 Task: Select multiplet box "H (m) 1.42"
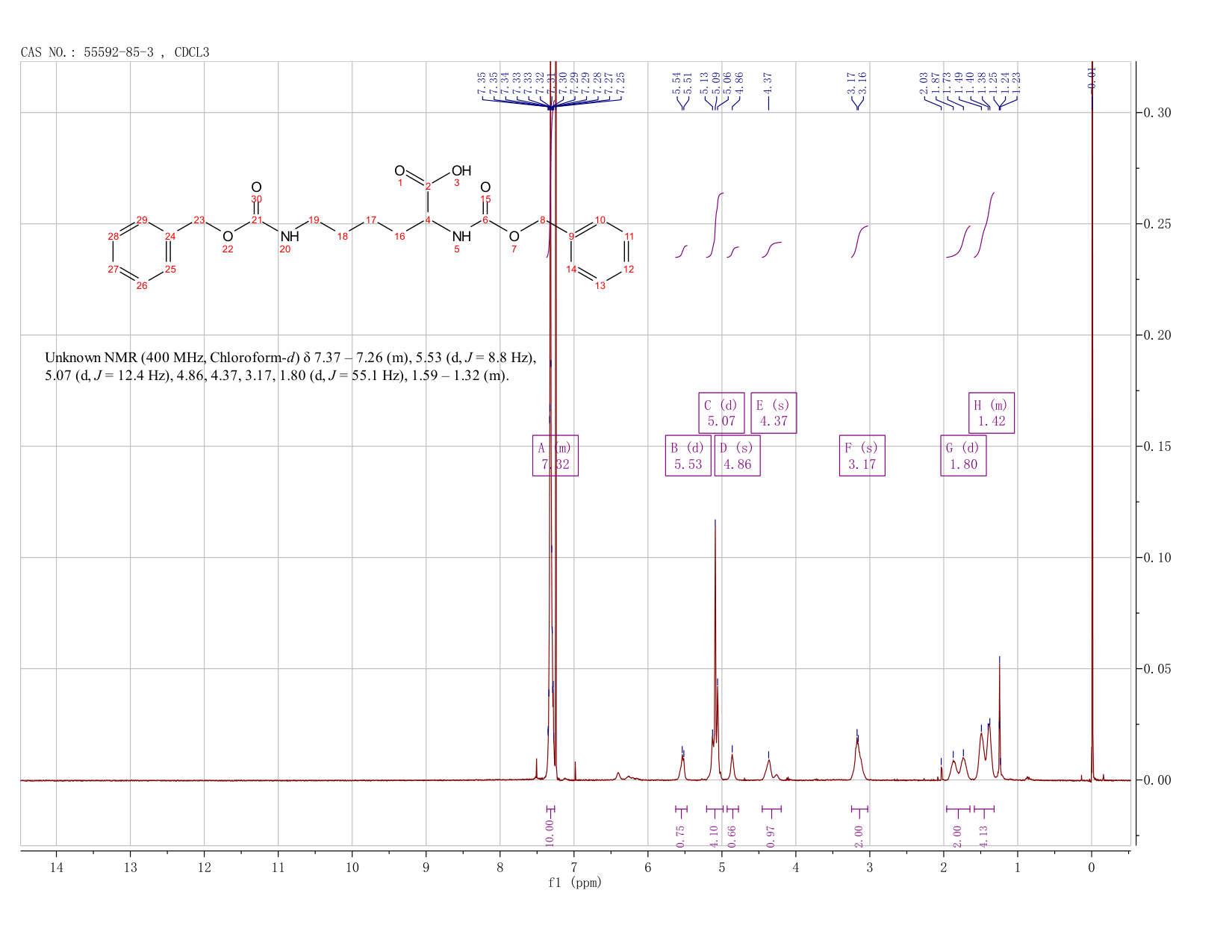pos(992,413)
